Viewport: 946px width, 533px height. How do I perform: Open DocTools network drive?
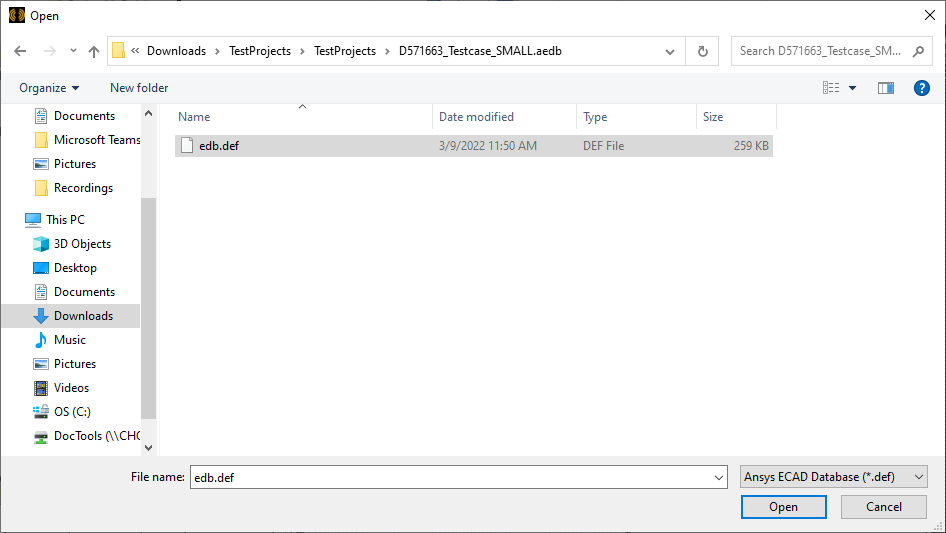click(86, 436)
